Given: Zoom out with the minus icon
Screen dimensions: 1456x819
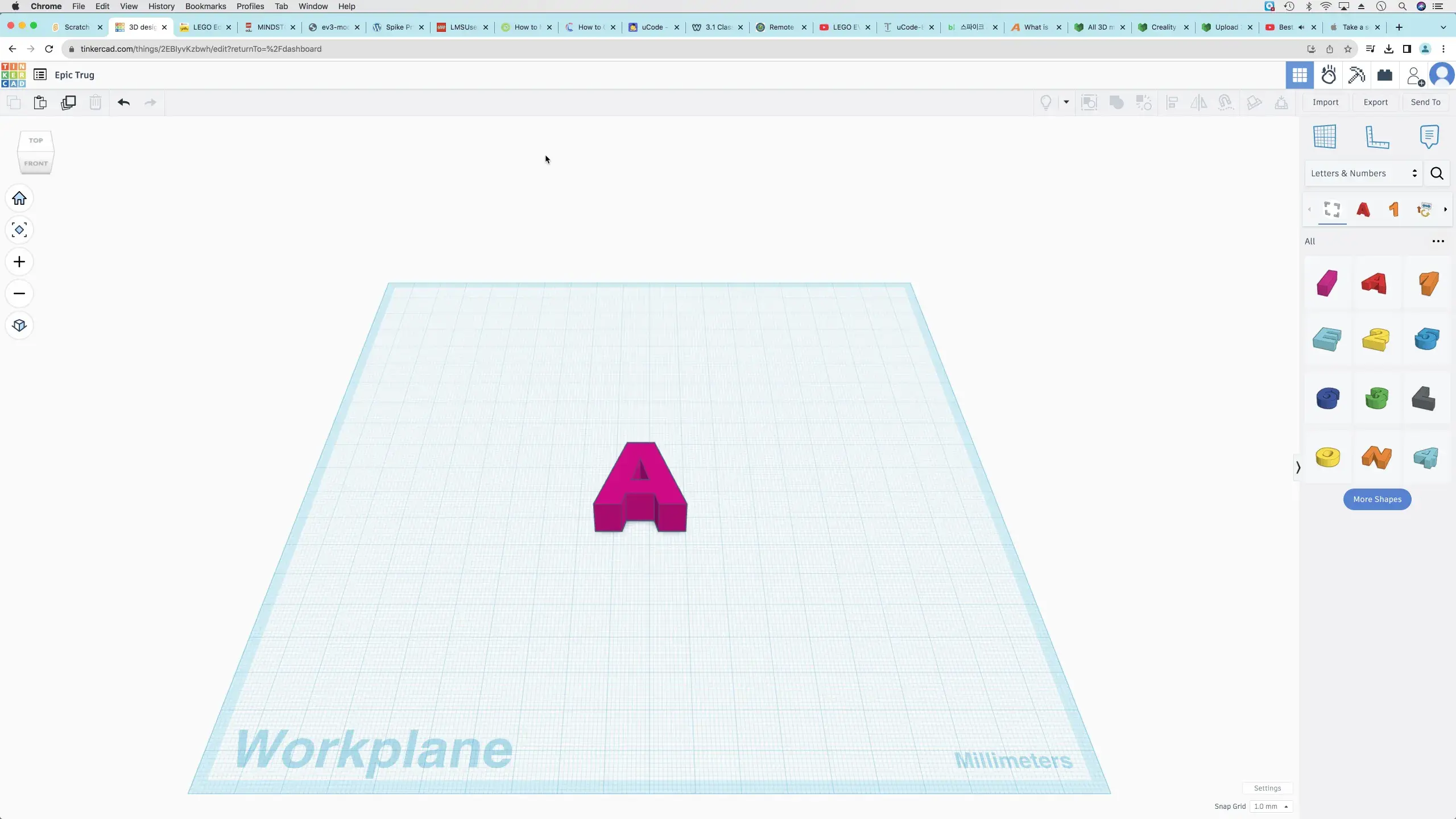Looking at the screenshot, I should (x=19, y=293).
